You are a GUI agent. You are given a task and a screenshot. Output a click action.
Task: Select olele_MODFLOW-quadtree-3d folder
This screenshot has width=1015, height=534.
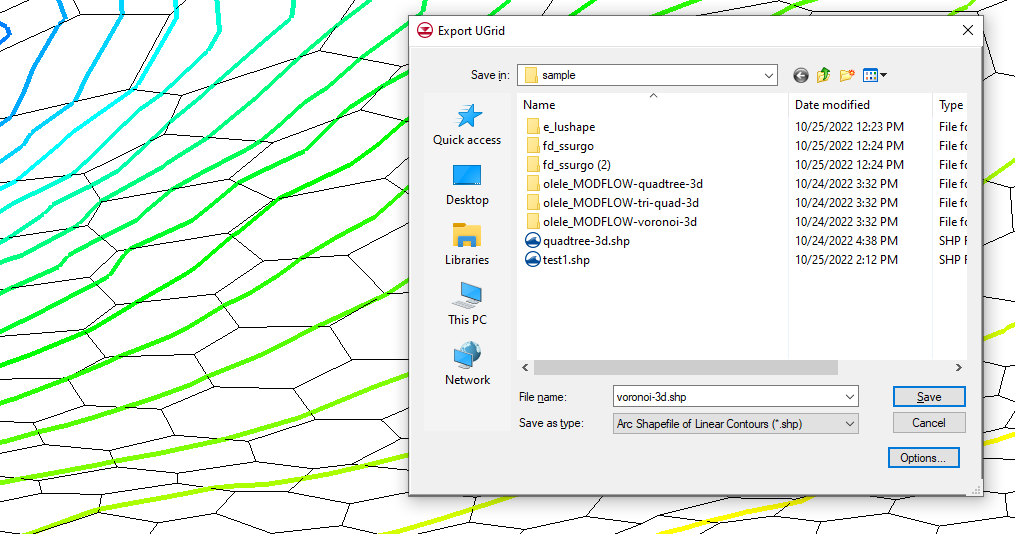click(x=614, y=184)
